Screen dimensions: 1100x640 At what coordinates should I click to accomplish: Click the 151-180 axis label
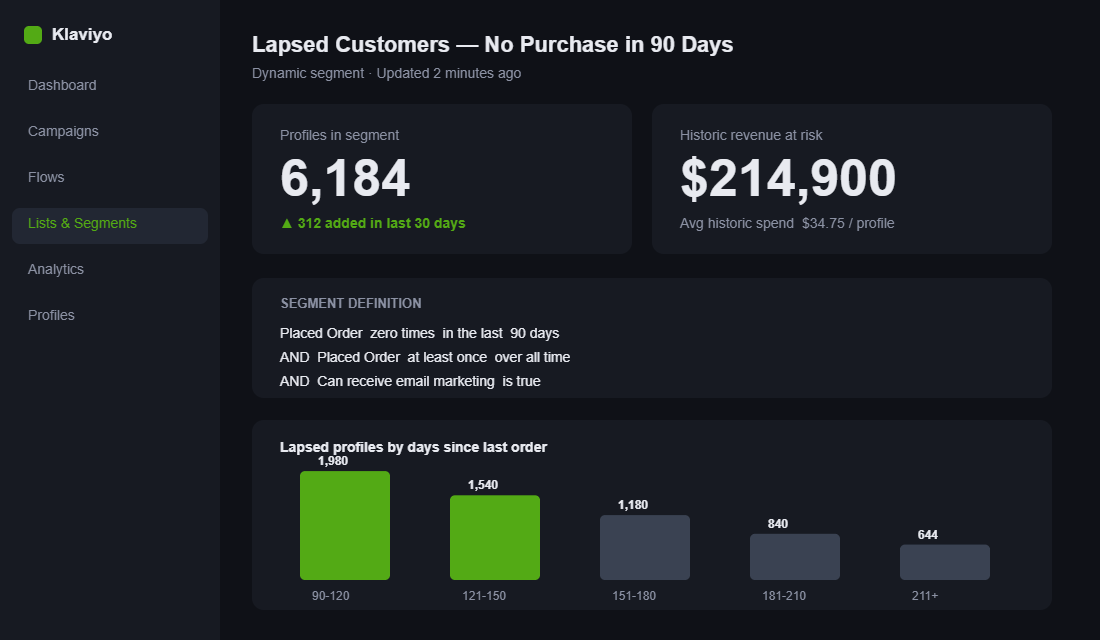coord(634,596)
